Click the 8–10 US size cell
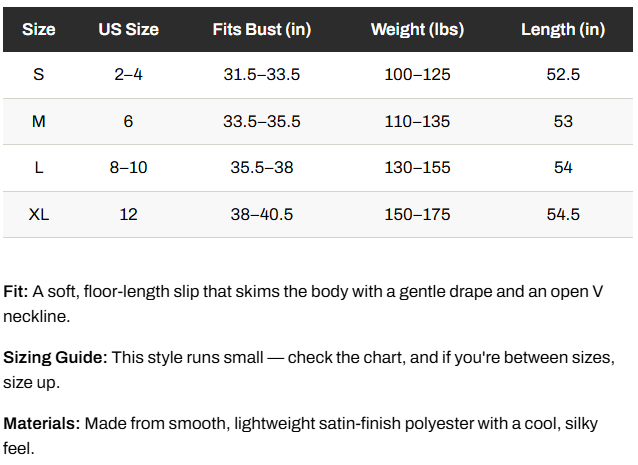Screen dimensions: 638x465 129,167
